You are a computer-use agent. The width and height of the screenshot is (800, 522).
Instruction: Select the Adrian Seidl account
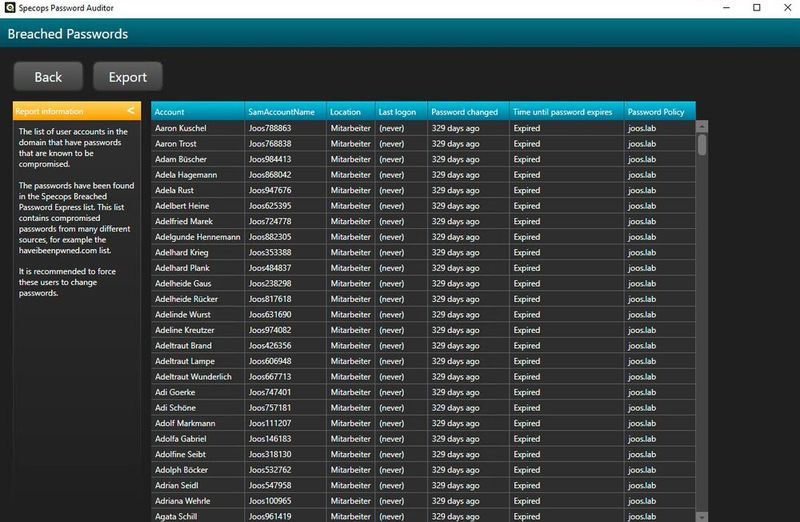[x=177, y=485]
